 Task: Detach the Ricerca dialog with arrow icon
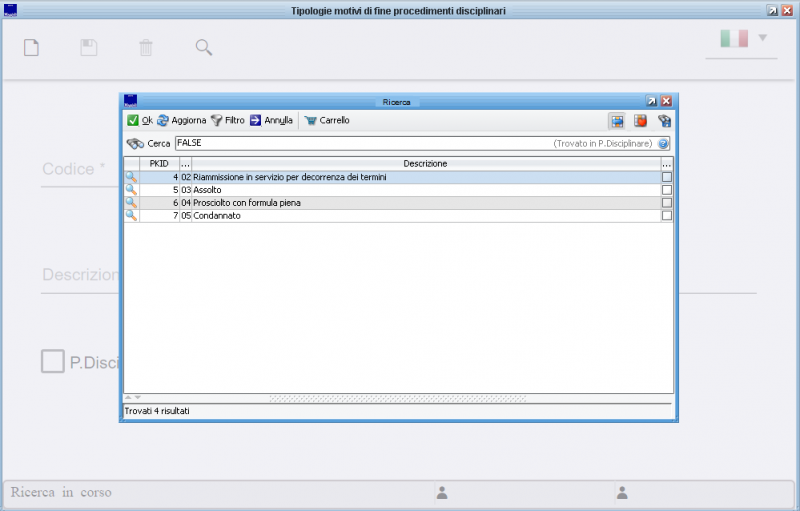click(652, 101)
